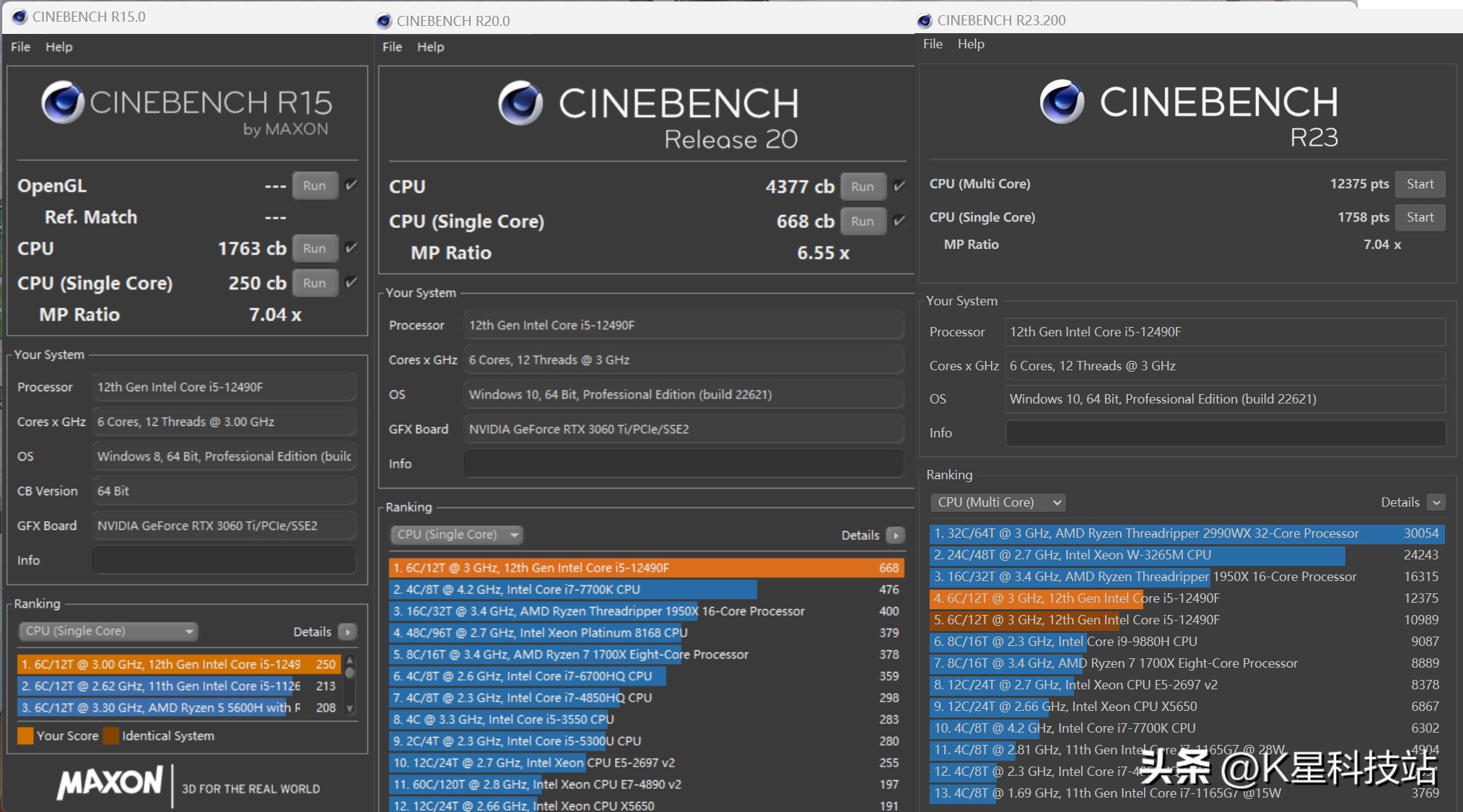The height and width of the screenshot is (812, 1463).
Task: Toggle the R20 CPU test checkbox
Action: 899,185
